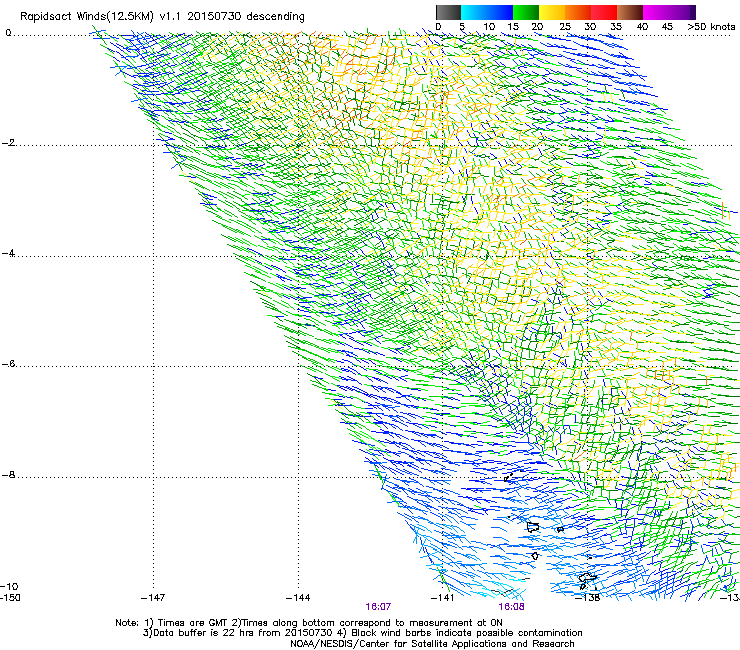Click the "-6" latitude axis label
Viewport: 740px width, 650px height.
point(8,364)
